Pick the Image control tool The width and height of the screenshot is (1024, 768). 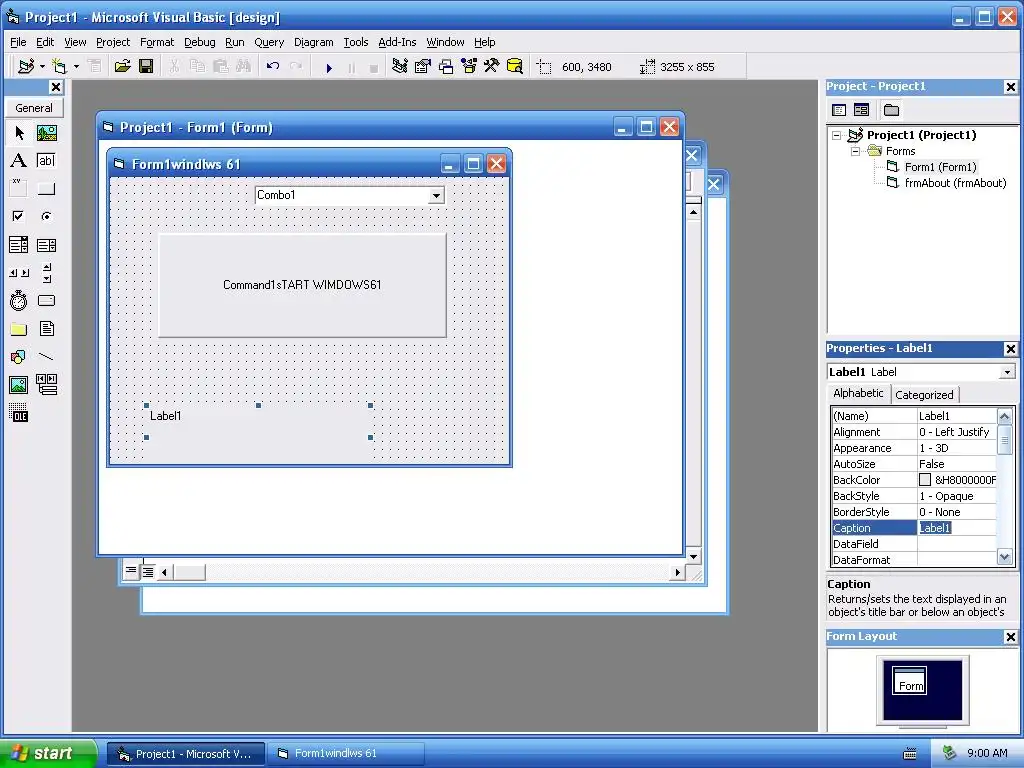pyautogui.click(x=19, y=385)
